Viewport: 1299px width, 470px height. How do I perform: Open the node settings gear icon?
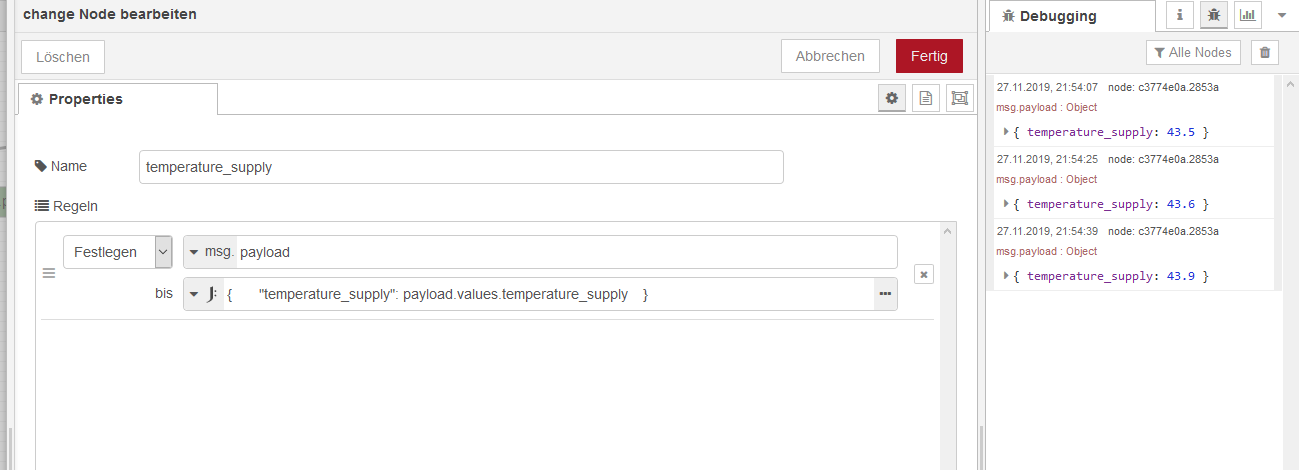[x=892, y=98]
